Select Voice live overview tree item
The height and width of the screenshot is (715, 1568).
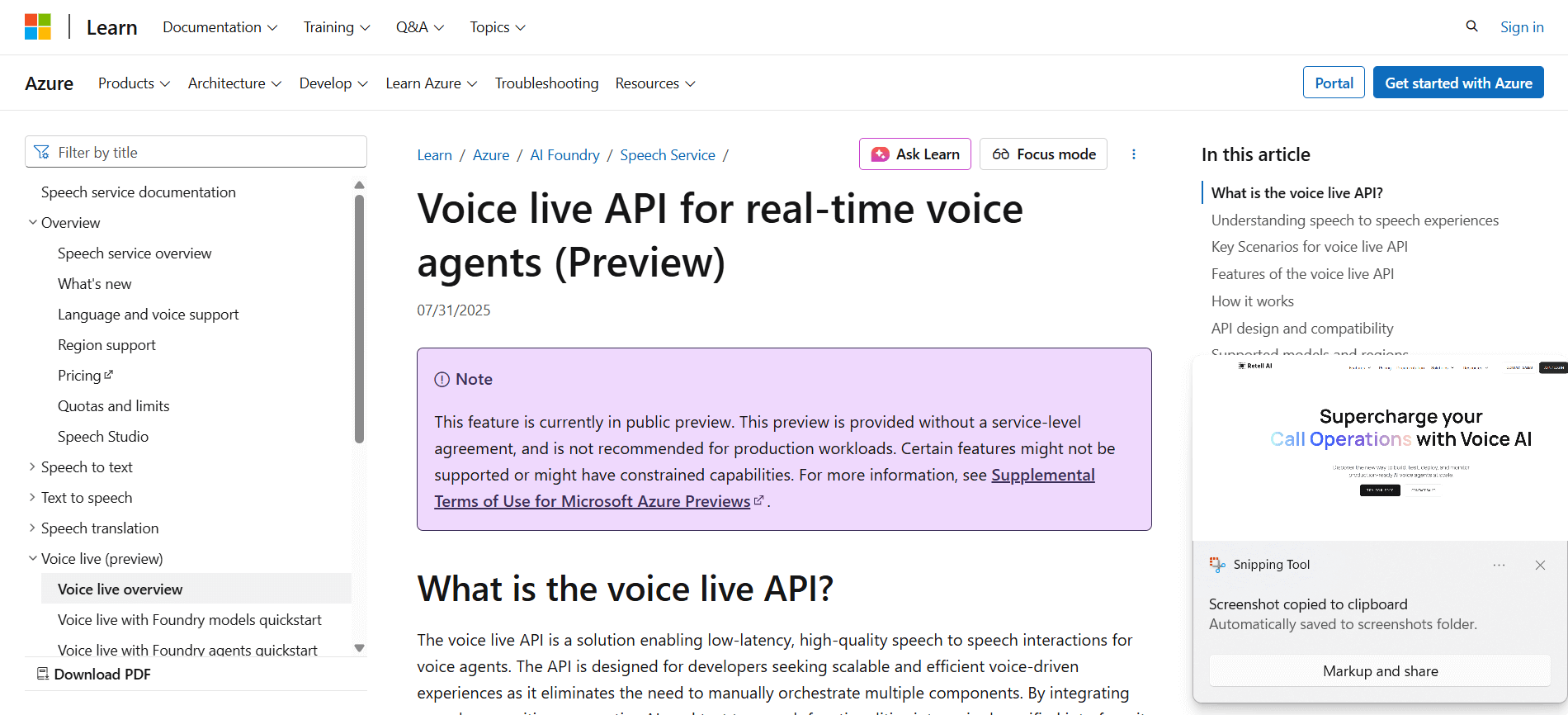tap(196, 589)
